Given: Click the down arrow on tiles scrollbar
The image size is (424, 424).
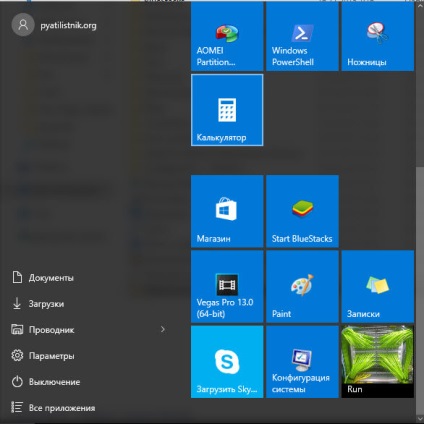Looking at the screenshot, I should coord(420,418).
